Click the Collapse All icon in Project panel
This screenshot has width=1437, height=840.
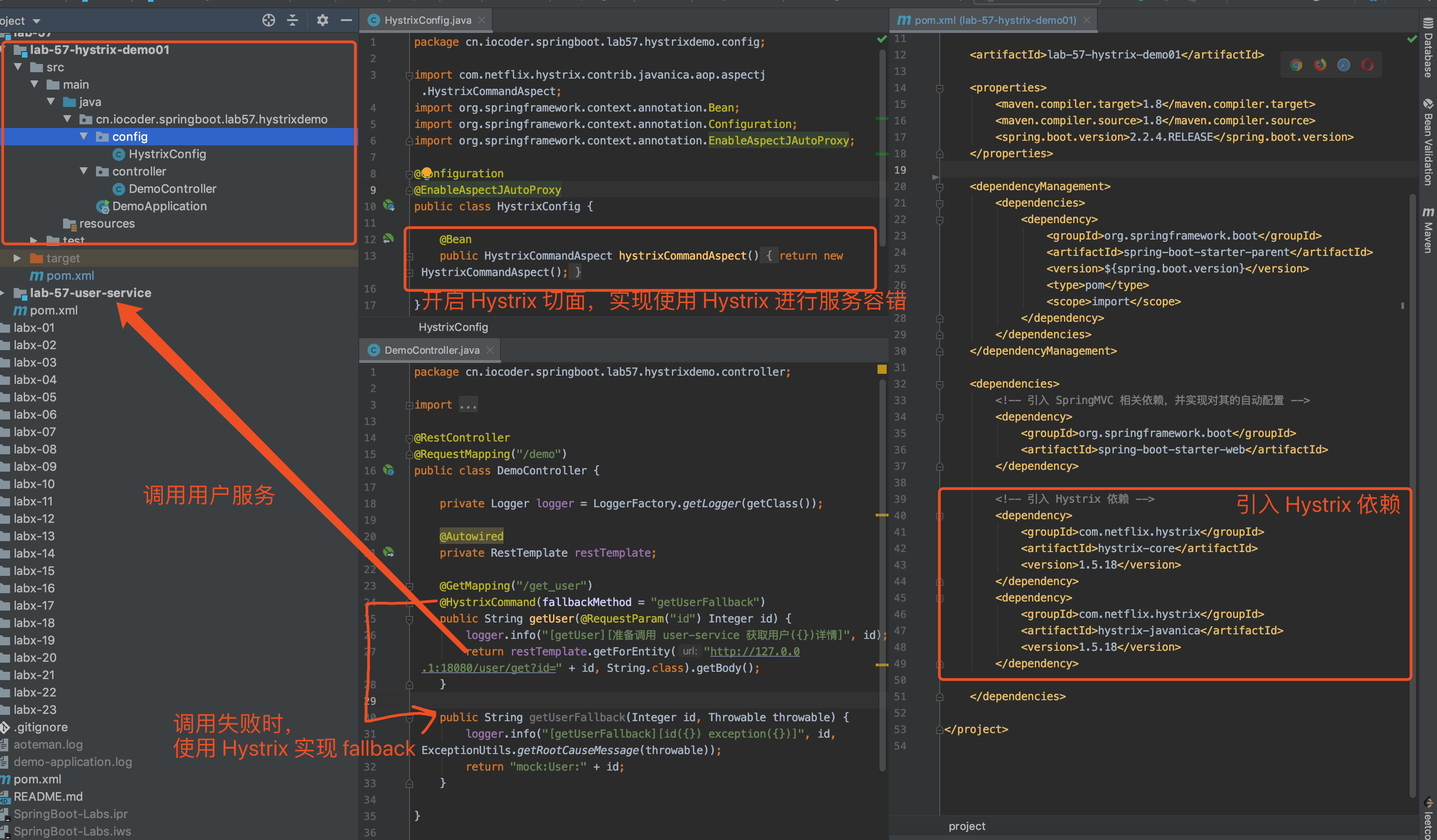pos(293,21)
